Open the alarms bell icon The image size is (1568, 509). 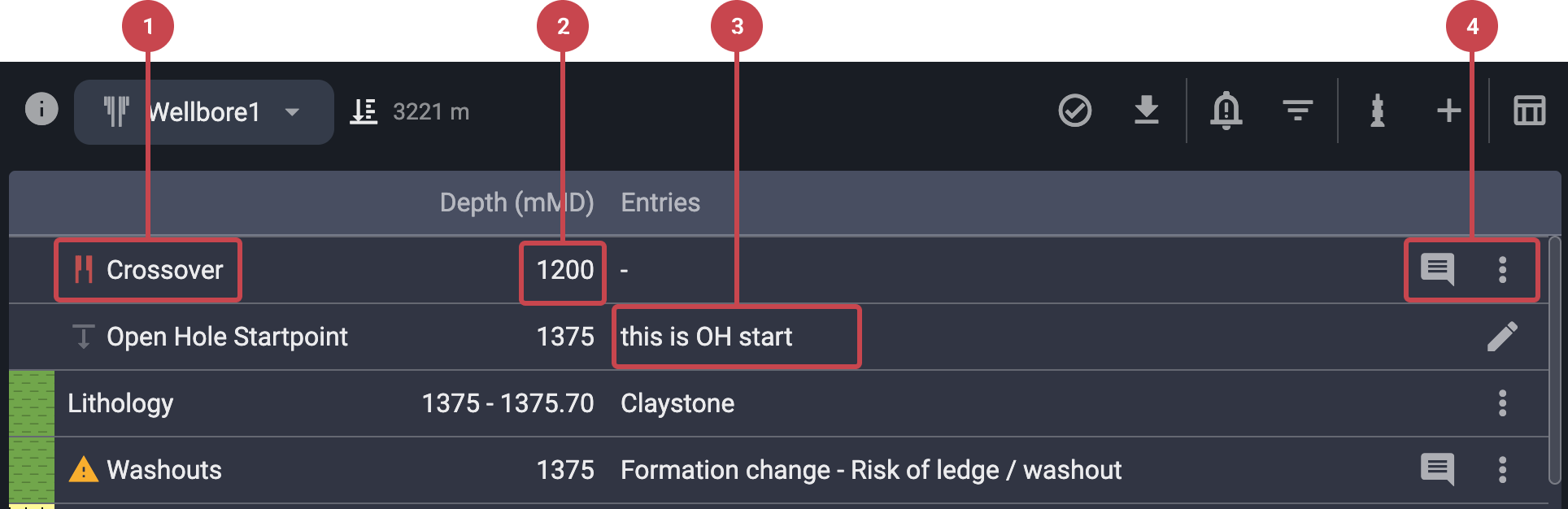(x=1226, y=111)
